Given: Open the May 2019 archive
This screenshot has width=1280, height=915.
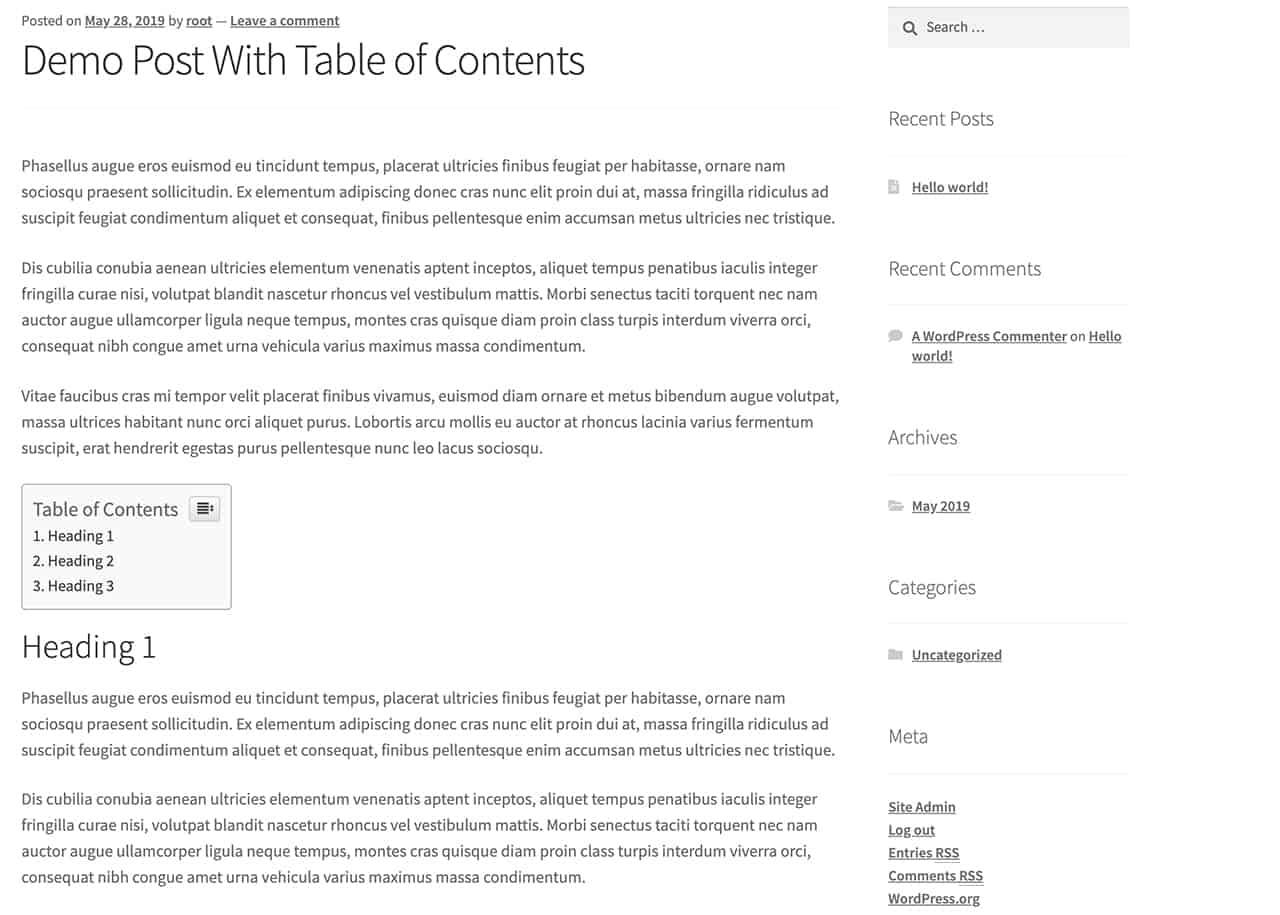Looking at the screenshot, I should (x=941, y=506).
